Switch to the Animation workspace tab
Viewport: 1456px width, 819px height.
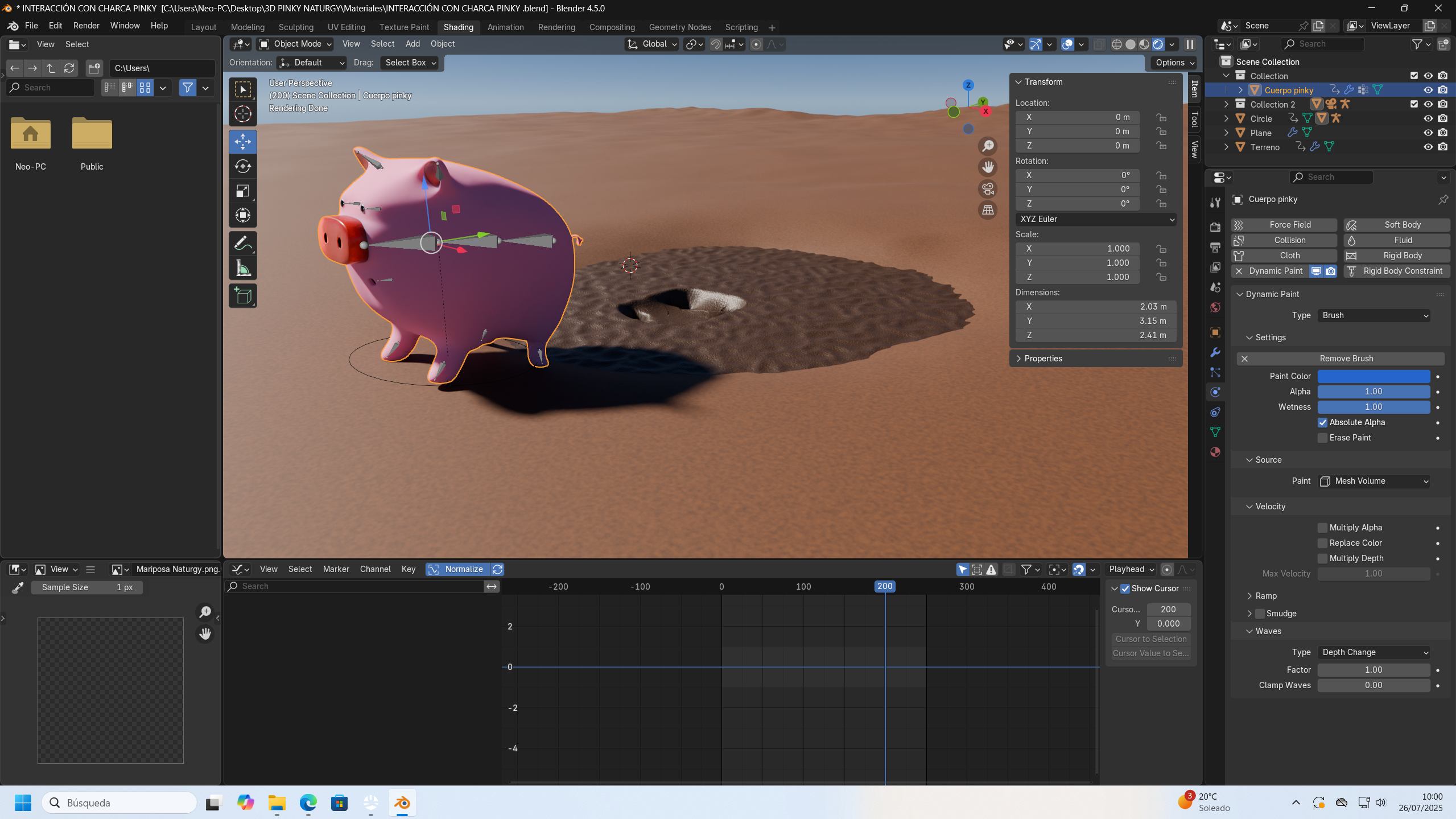tap(505, 27)
